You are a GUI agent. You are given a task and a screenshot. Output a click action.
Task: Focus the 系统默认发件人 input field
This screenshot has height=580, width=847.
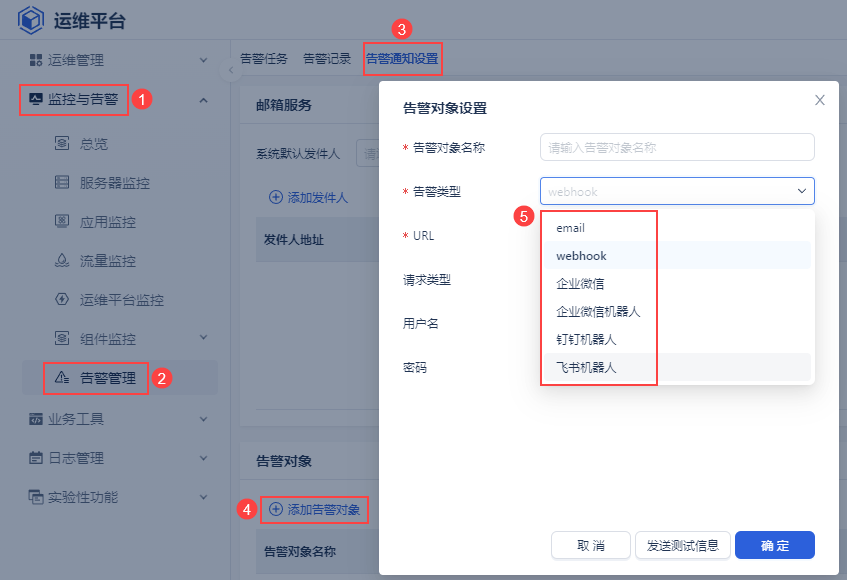tap(368, 153)
